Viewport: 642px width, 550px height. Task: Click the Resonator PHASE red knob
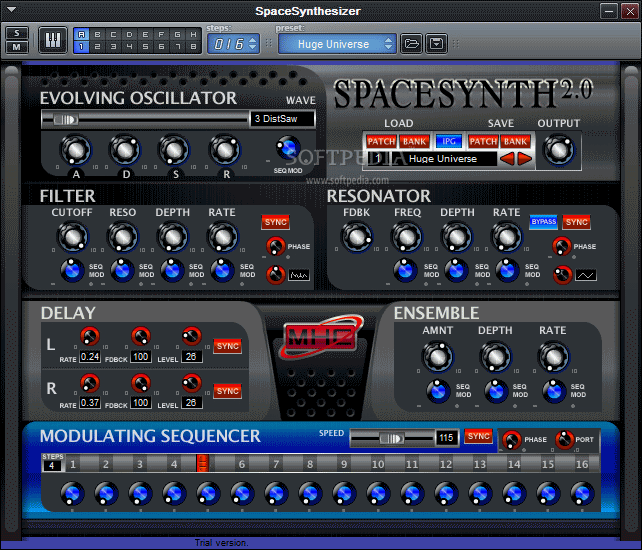561,246
